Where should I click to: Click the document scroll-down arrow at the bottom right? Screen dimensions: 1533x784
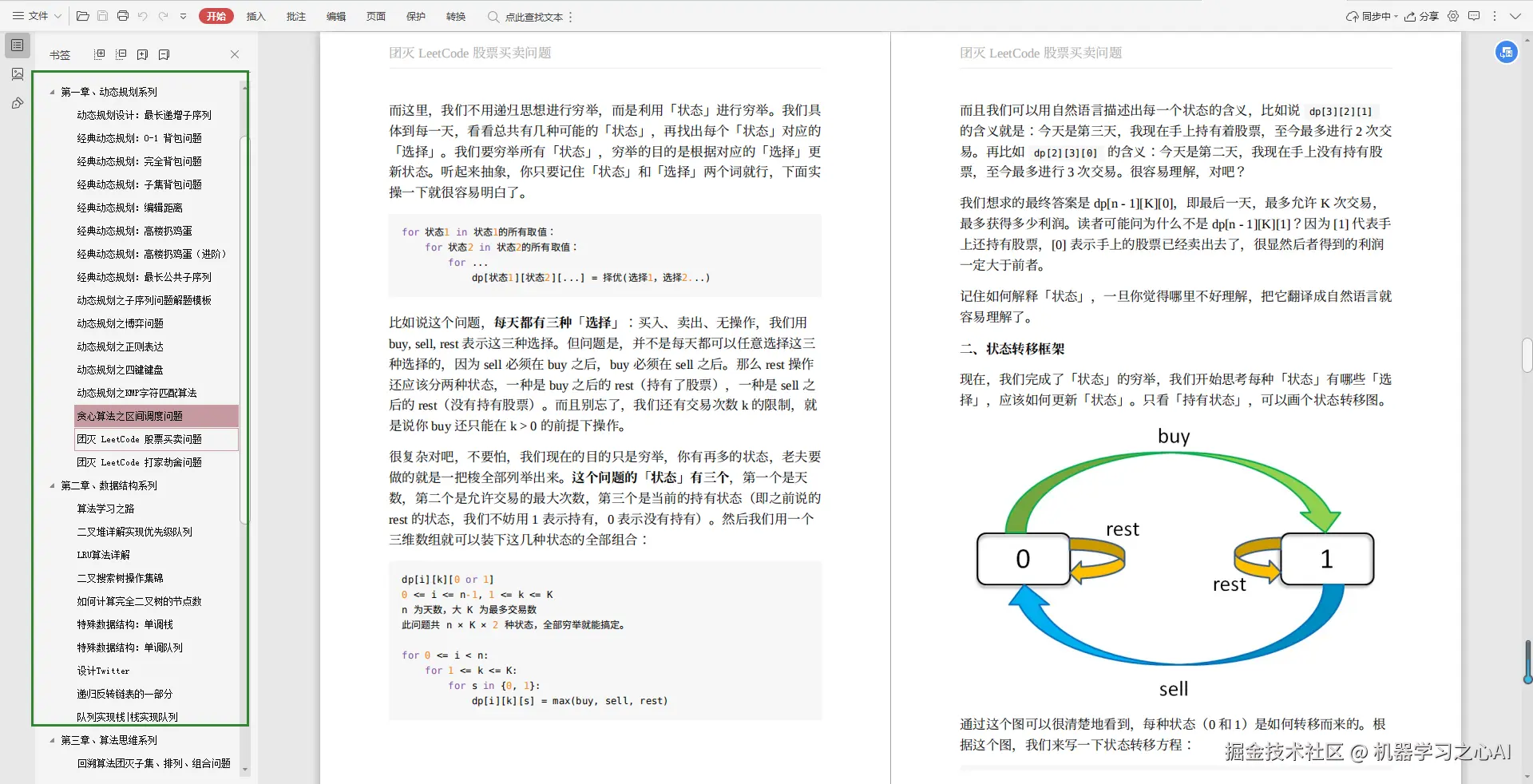[x=1527, y=776]
